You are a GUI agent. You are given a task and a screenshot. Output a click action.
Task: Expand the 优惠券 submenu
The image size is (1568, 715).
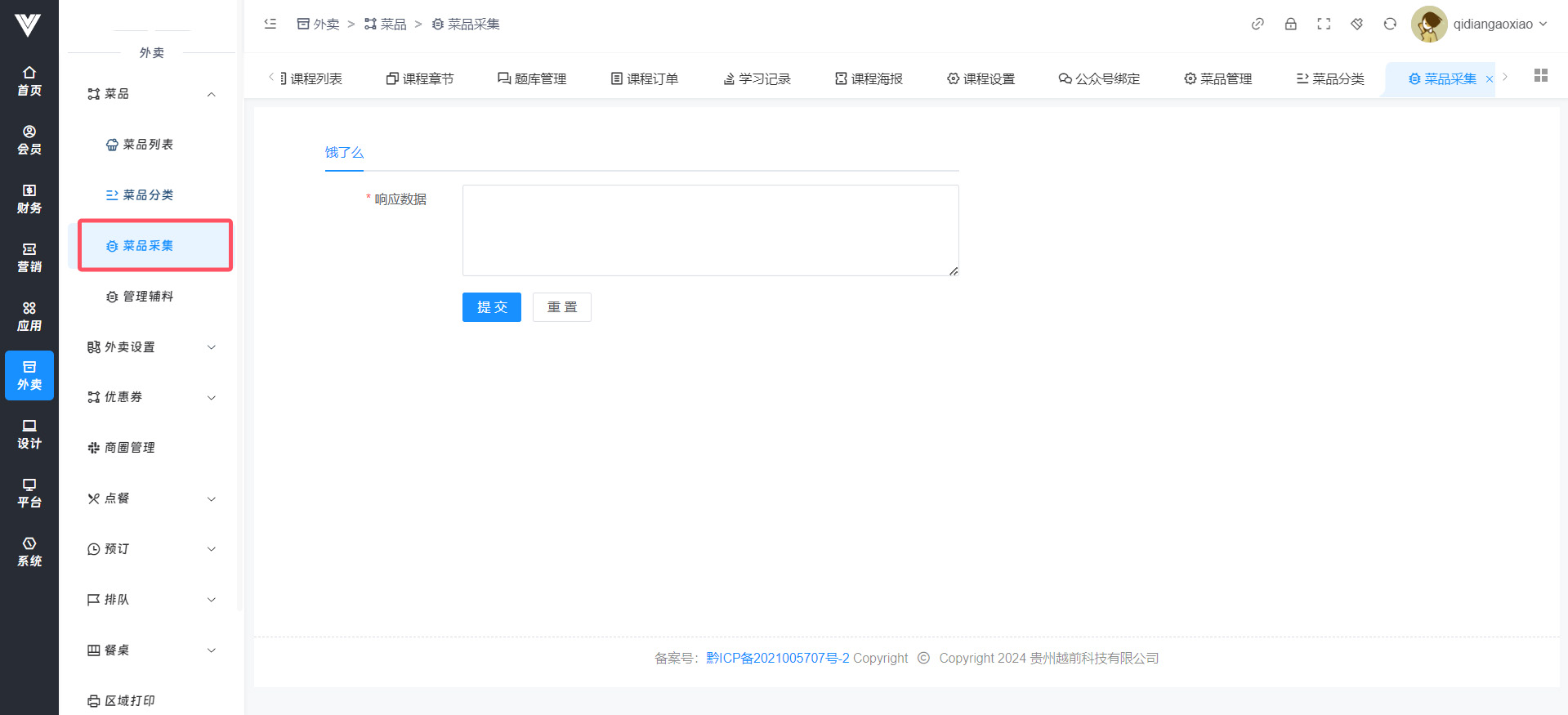click(x=211, y=398)
